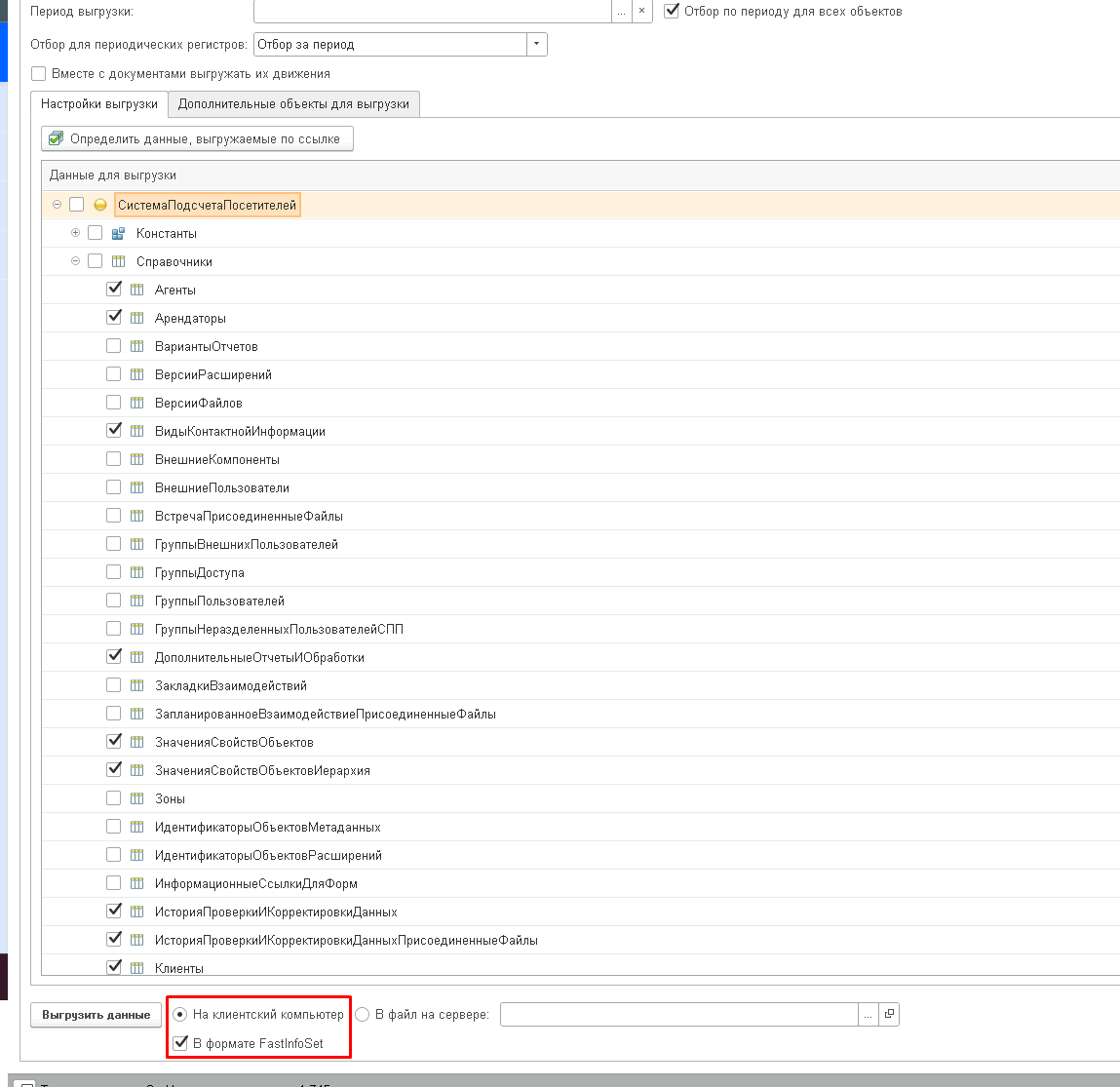This screenshot has width=1120, height=1087.
Task: Select the ЗначенияСвойствОбъектовИерархия row
Action: click(580, 770)
